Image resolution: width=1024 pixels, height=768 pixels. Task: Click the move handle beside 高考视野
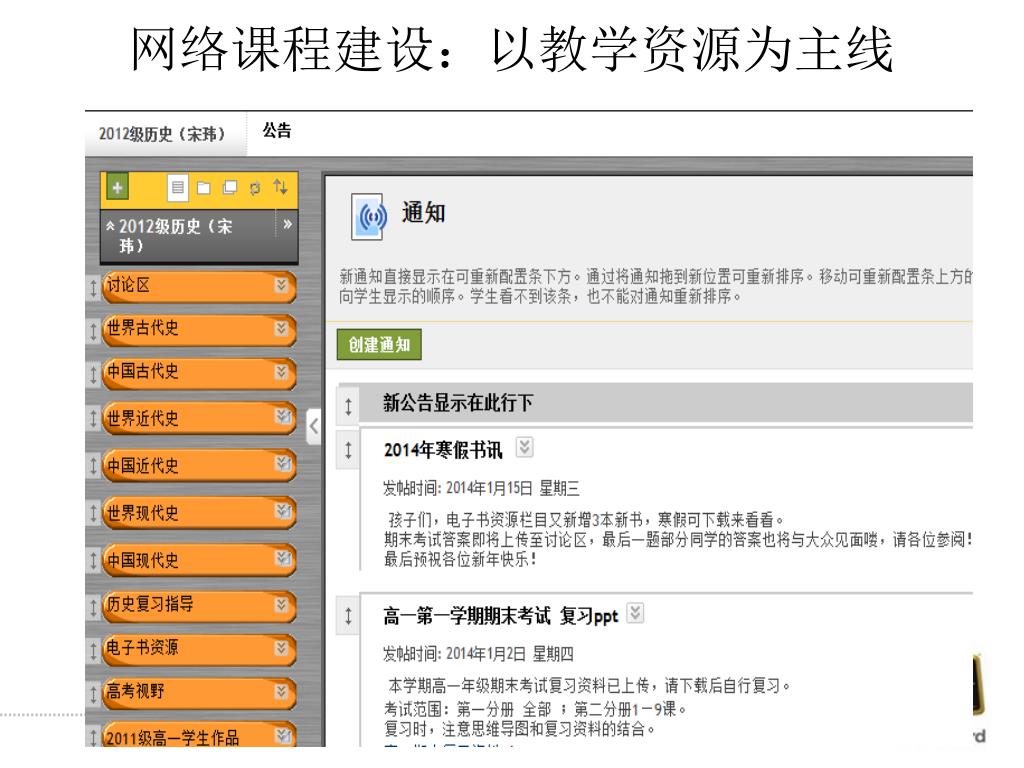pyautogui.click(x=93, y=694)
